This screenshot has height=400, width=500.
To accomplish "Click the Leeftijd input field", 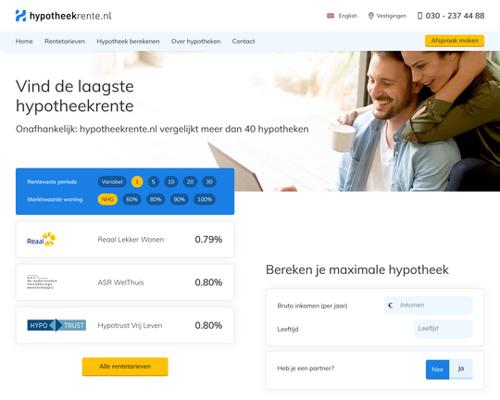I will pos(443,329).
